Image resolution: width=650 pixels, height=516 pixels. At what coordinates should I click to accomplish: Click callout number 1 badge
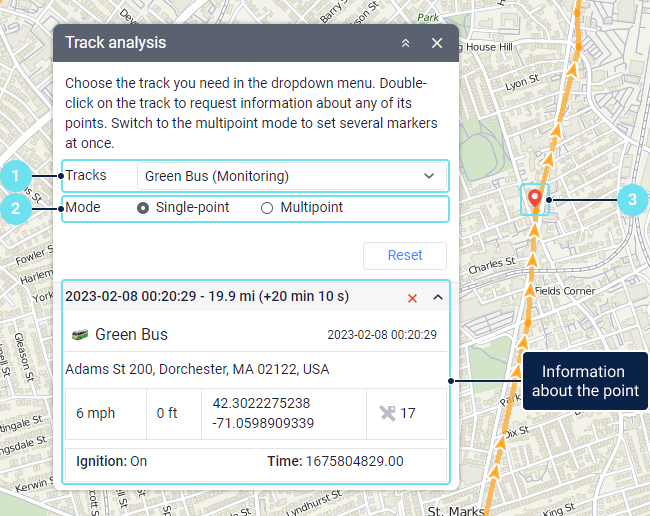pos(15,176)
